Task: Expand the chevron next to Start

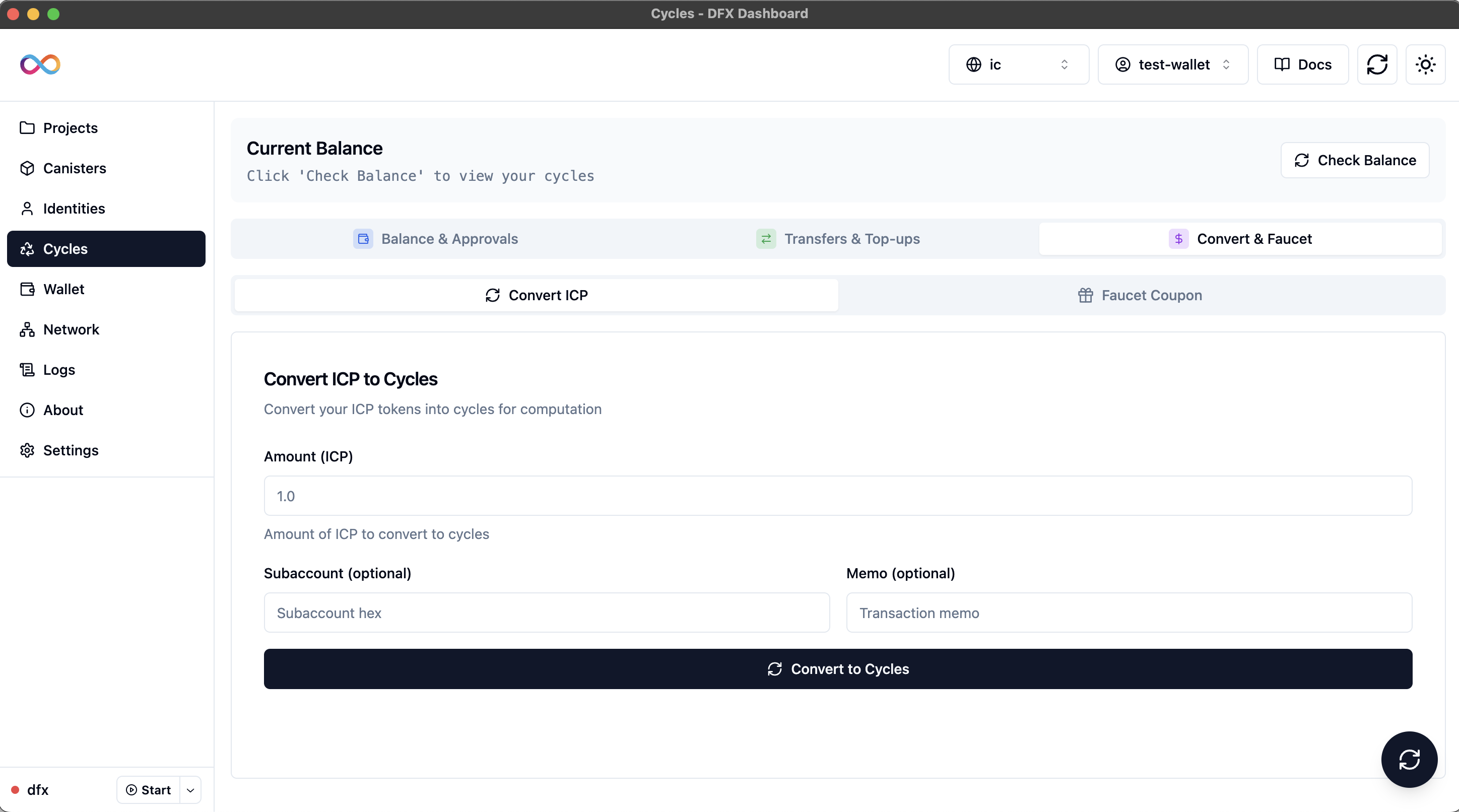Action: pos(190,790)
